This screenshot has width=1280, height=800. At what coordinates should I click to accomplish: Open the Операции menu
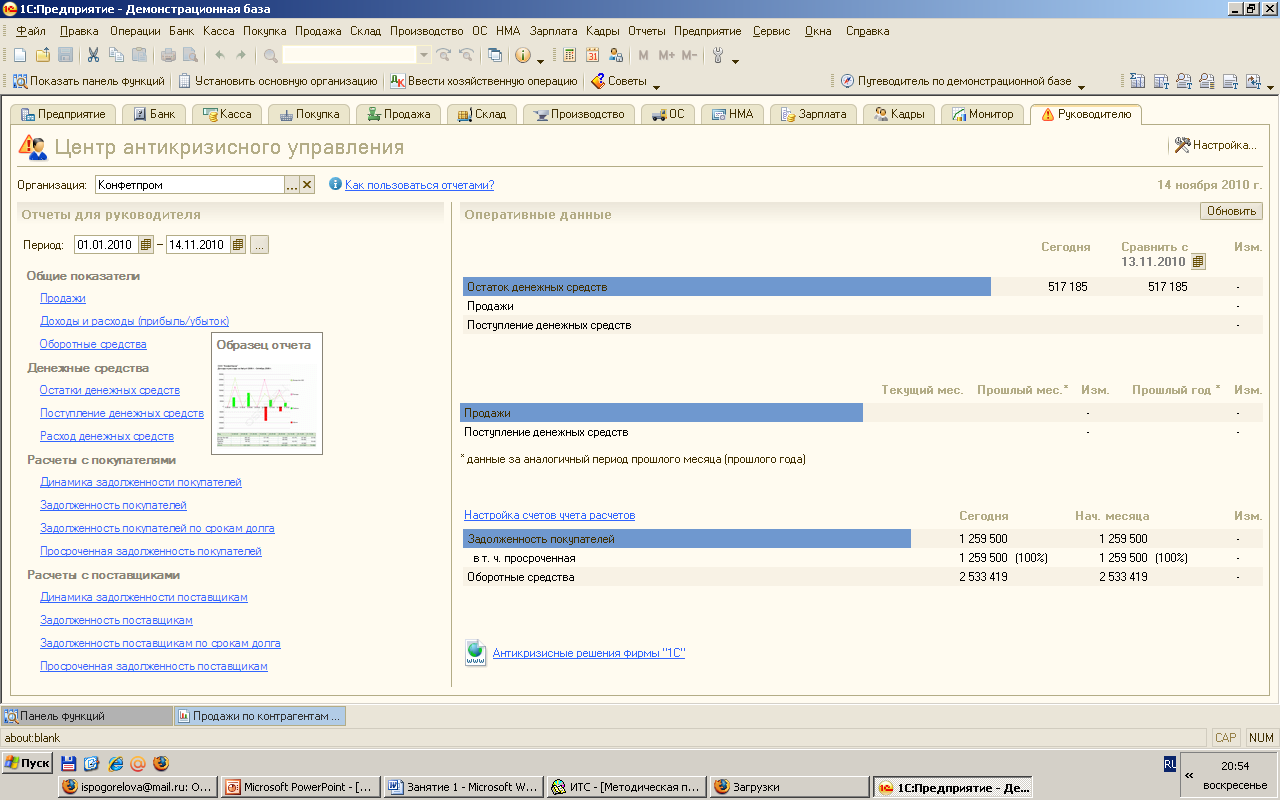click(x=135, y=31)
